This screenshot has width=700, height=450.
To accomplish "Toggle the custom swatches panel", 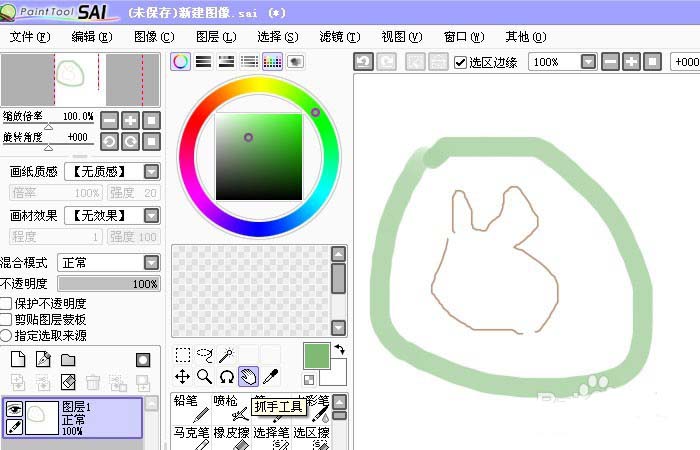I will click(x=272, y=62).
